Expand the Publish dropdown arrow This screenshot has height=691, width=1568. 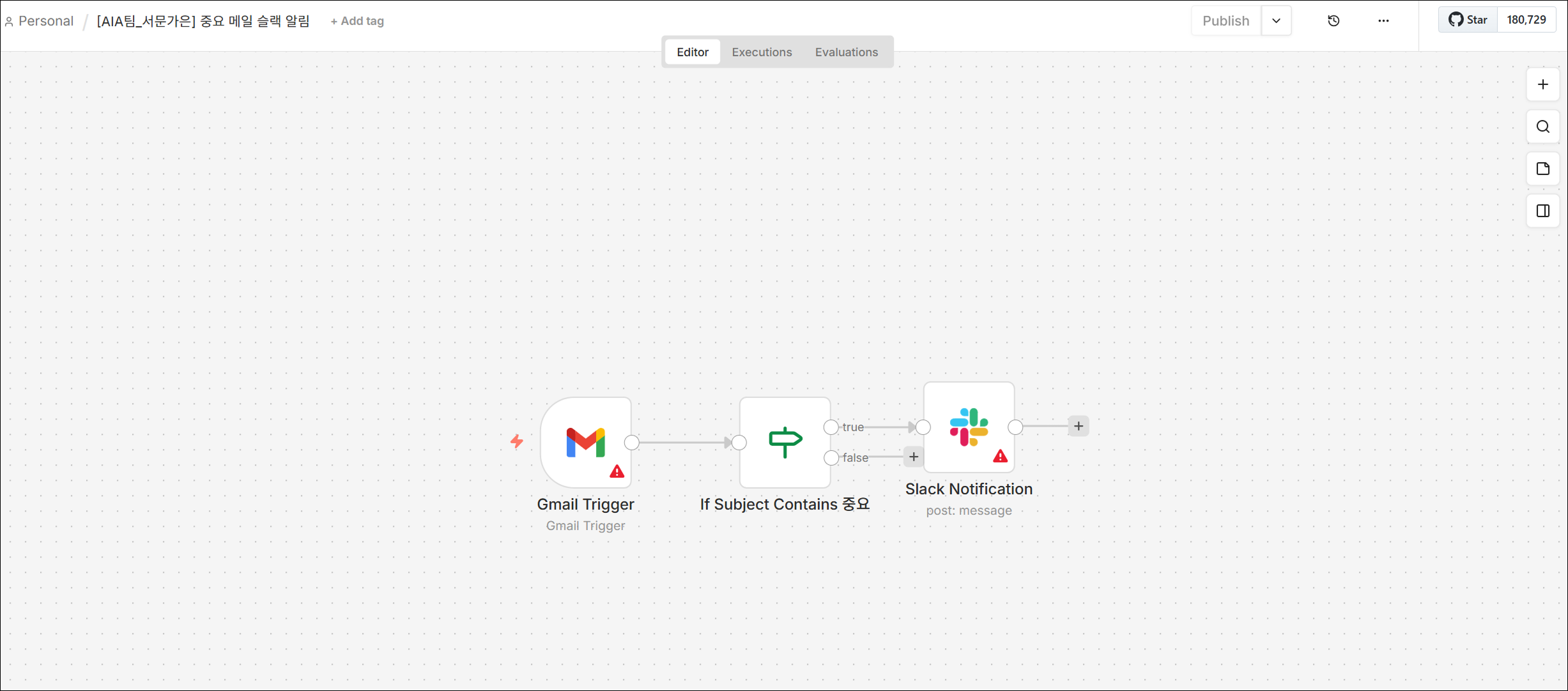(1276, 20)
